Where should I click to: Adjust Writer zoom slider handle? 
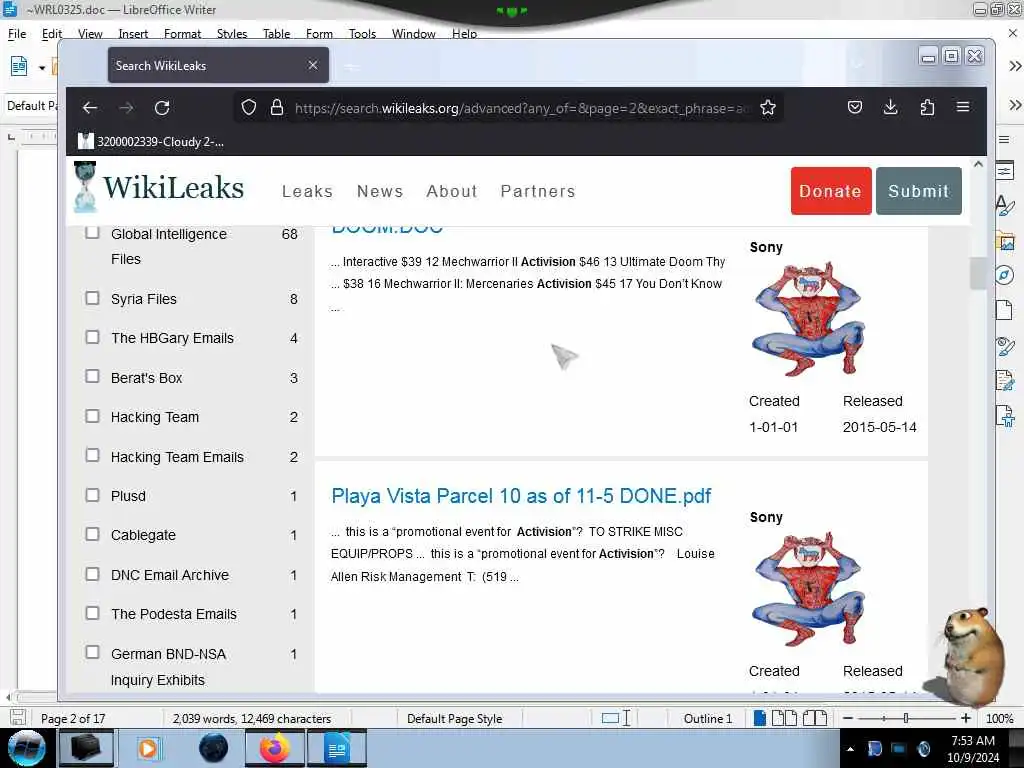pos(906,718)
